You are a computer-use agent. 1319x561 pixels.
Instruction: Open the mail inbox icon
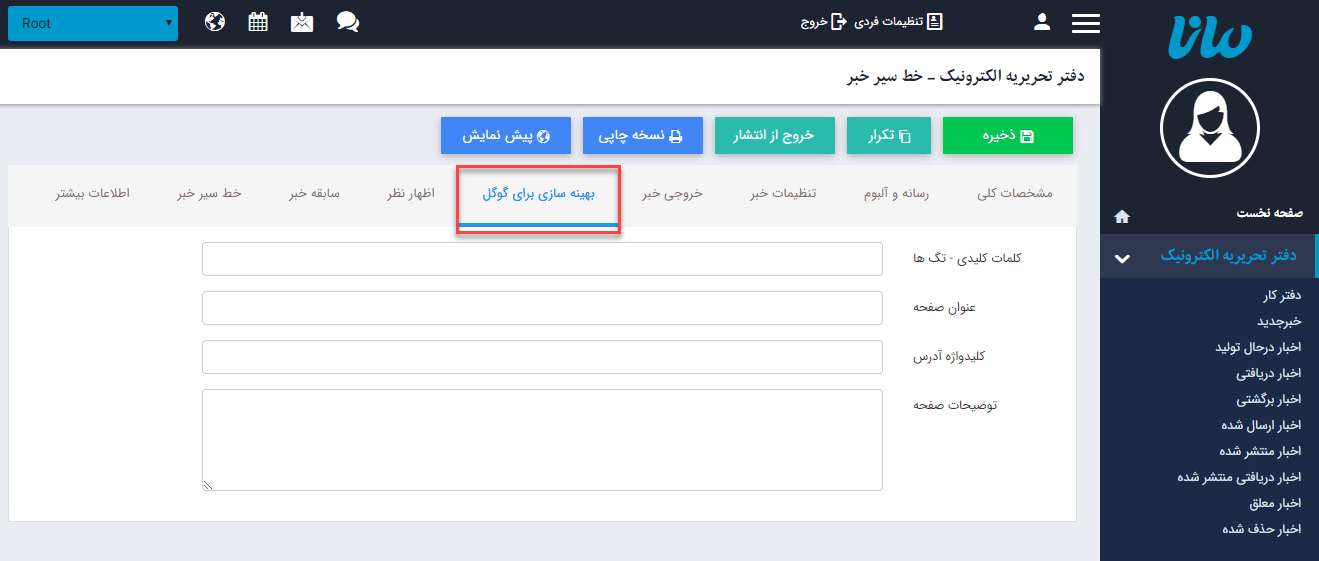point(302,22)
